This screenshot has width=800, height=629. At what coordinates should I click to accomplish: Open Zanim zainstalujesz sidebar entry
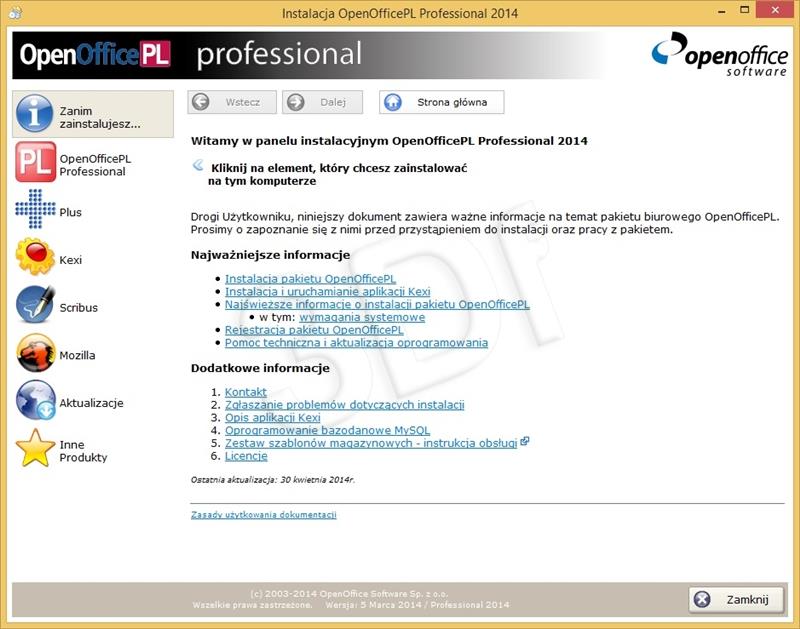click(x=93, y=114)
